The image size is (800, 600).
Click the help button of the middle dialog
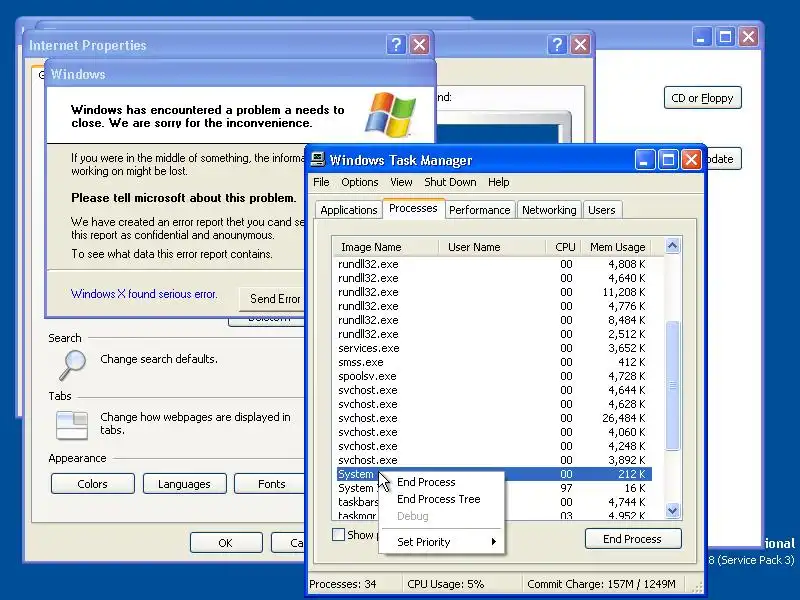pyautogui.click(x=557, y=45)
